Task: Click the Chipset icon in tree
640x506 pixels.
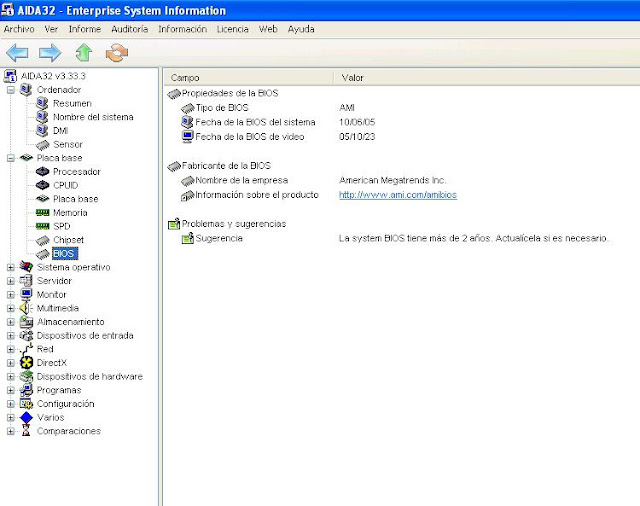Action: [42, 240]
